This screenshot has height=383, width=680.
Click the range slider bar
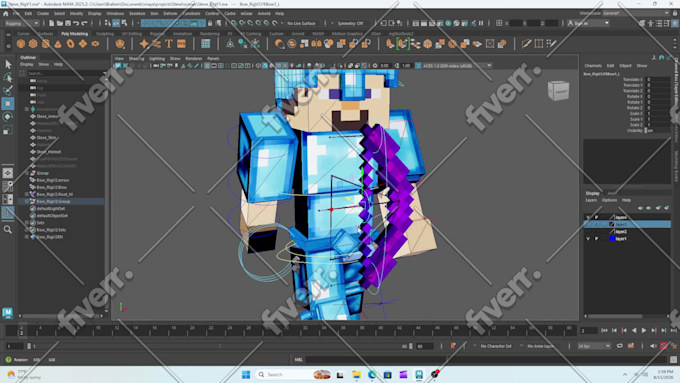click(220, 346)
